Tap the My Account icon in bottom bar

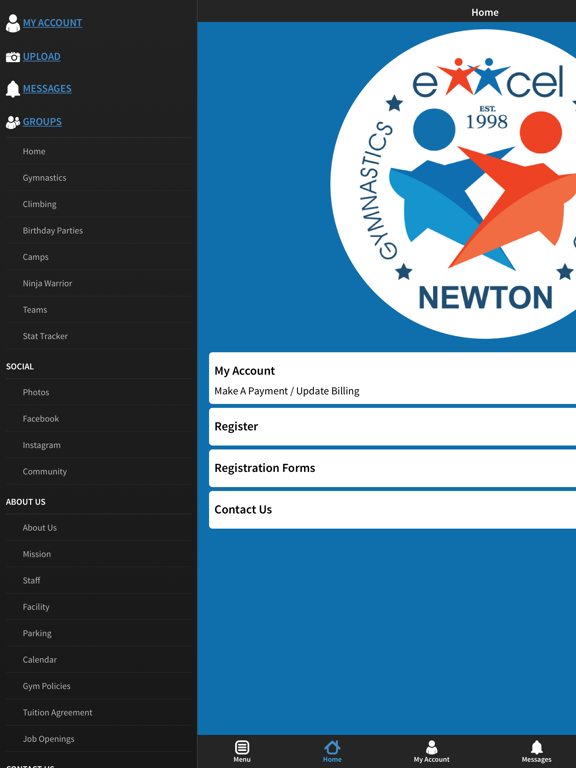pyautogui.click(x=432, y=747)
